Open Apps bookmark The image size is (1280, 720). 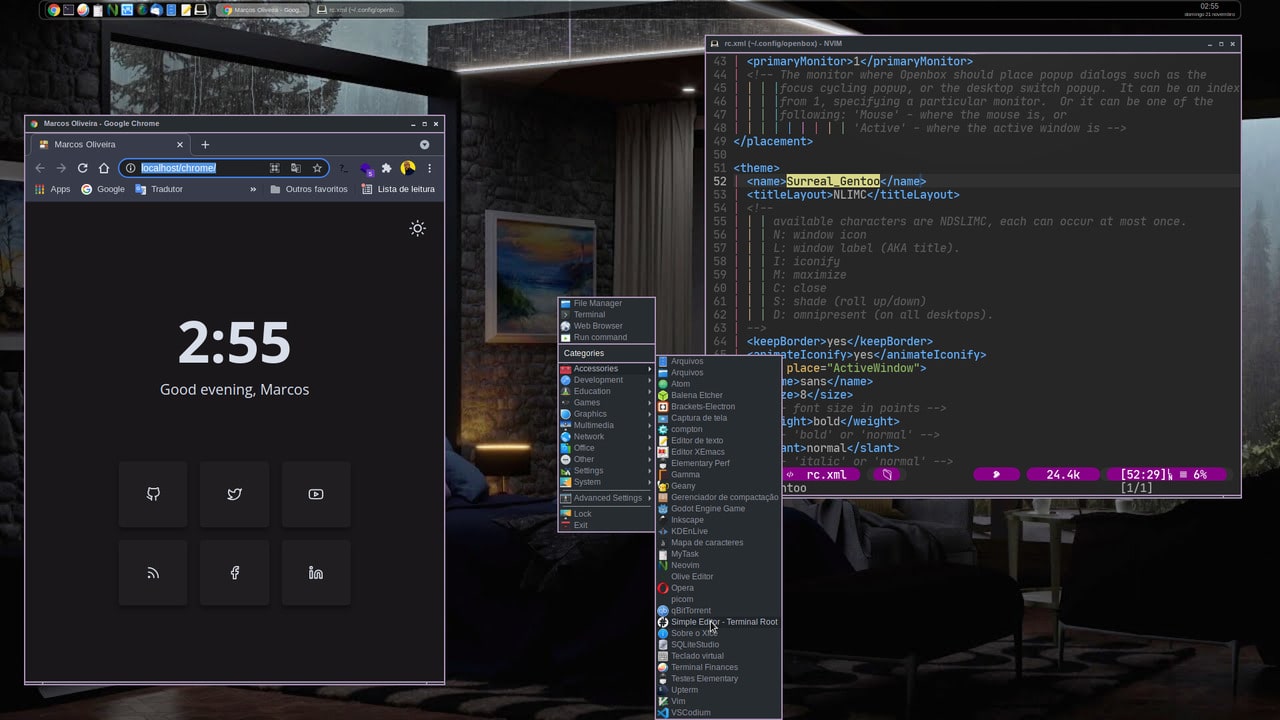click(53, 189)
